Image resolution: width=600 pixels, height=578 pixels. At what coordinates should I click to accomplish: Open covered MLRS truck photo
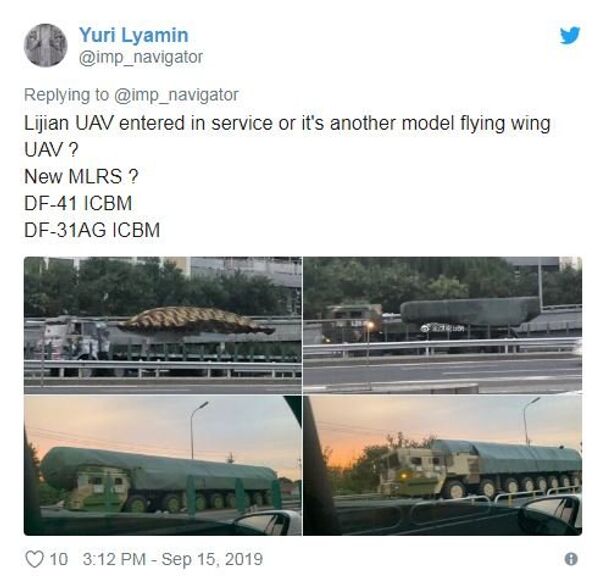pos(443,325)
